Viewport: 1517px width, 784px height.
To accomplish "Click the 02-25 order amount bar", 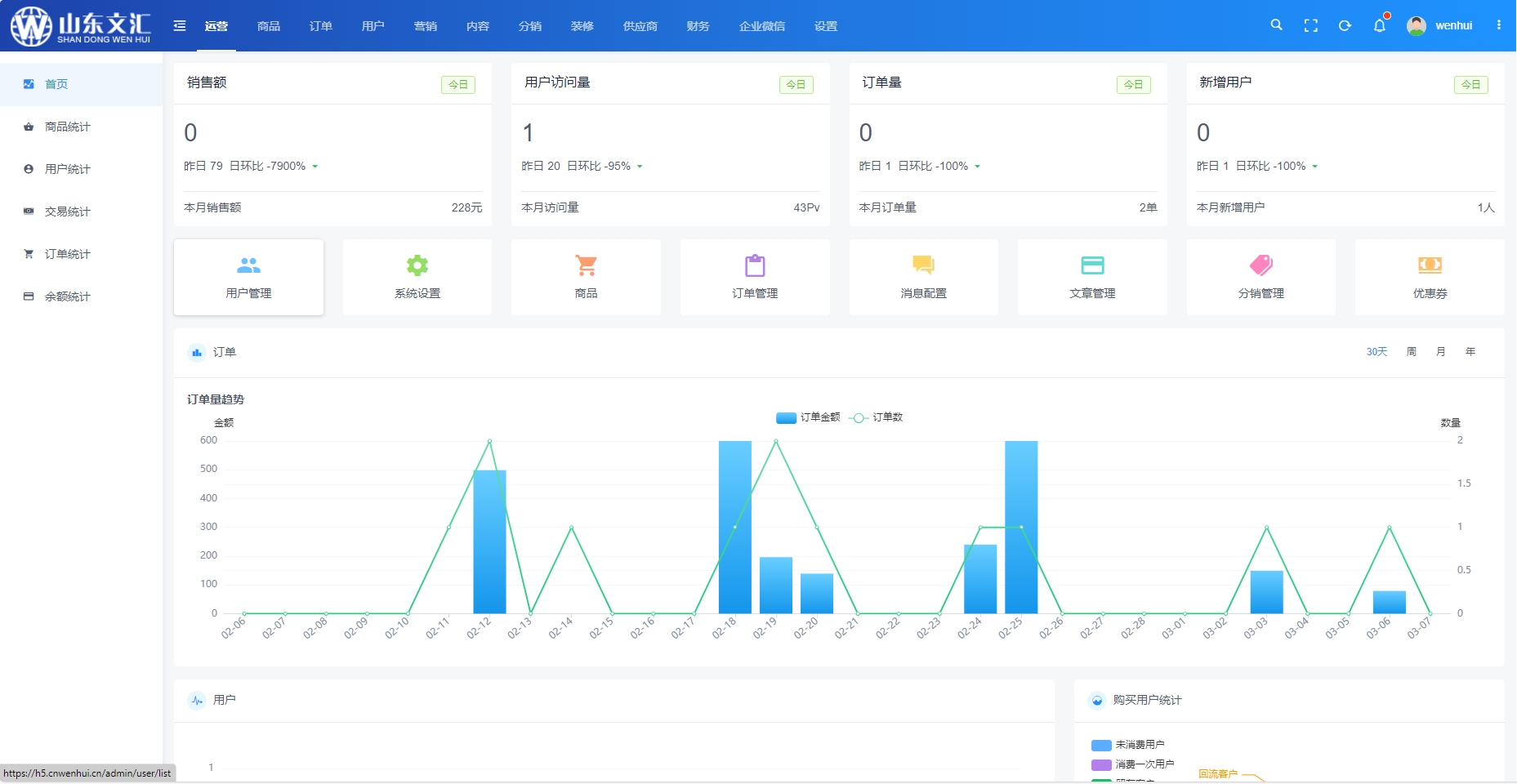I will (x=1021, y=527).
